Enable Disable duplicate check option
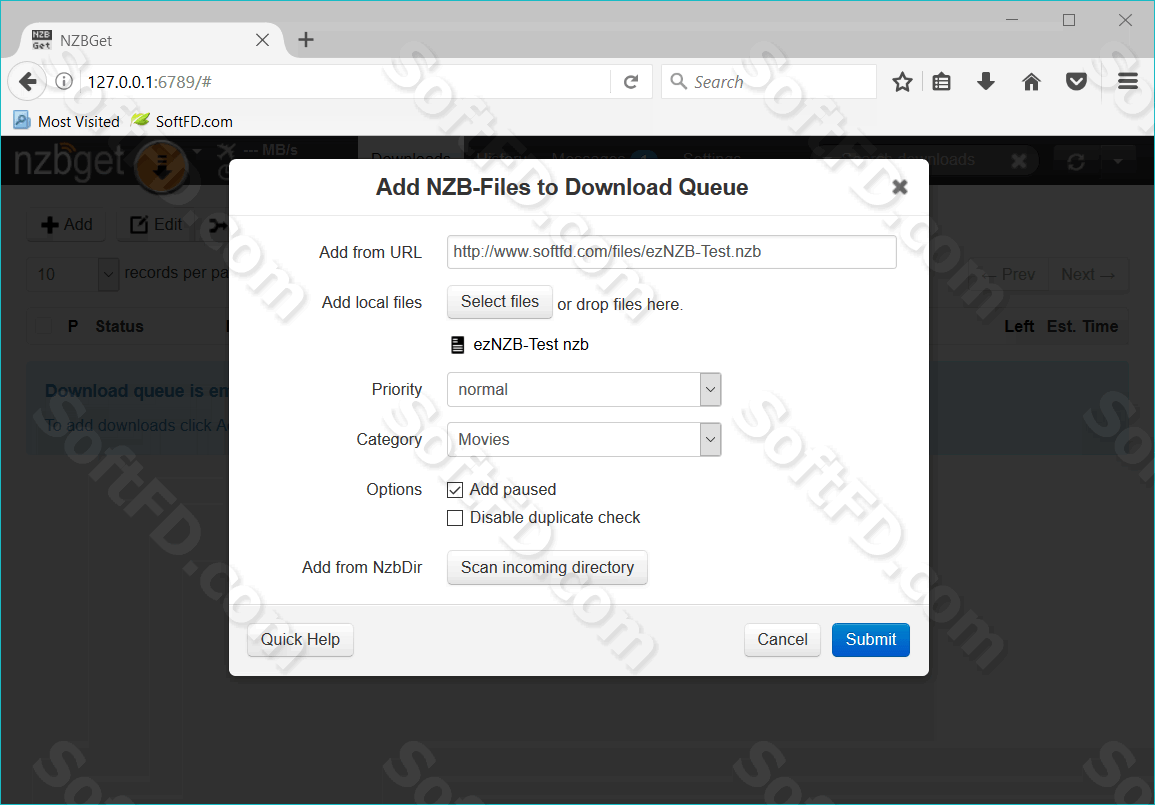1155x805 pixels. (x=455, y=518)
